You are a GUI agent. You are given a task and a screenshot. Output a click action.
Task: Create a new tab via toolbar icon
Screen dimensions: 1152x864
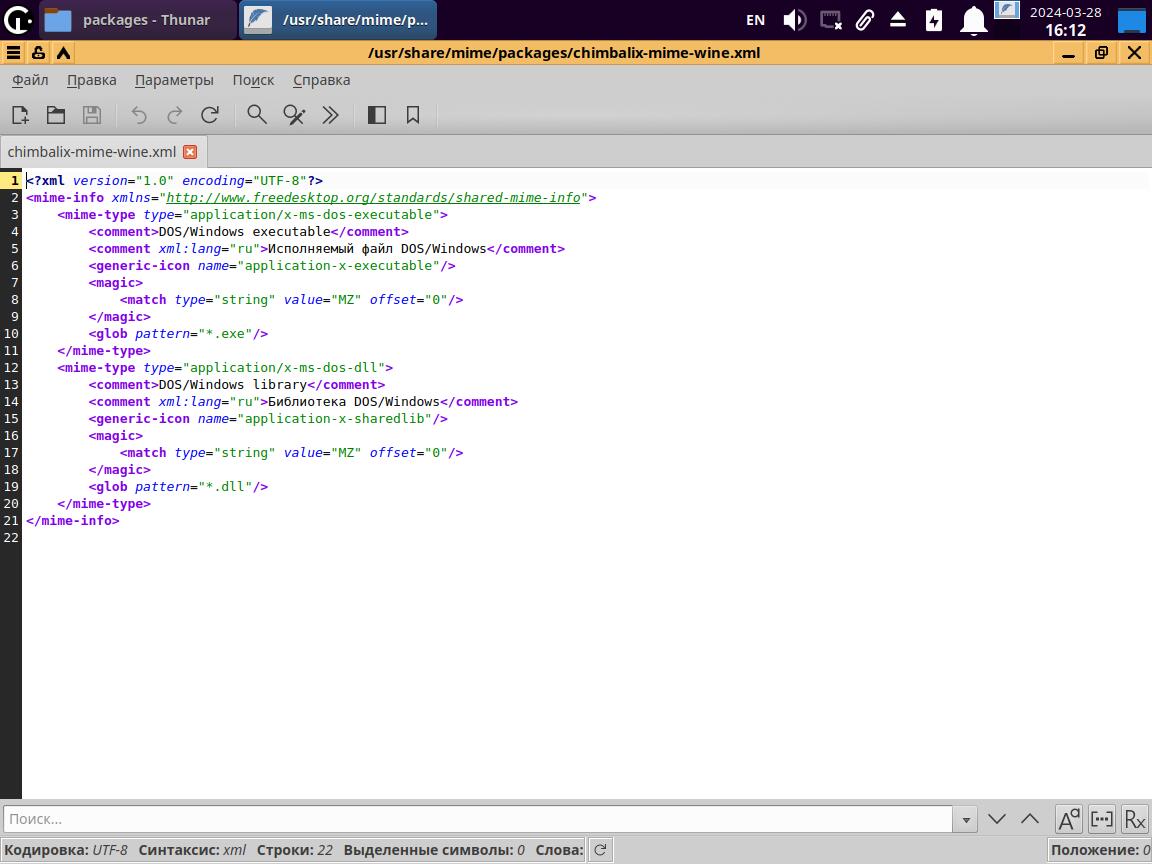[x=20, y=115]
